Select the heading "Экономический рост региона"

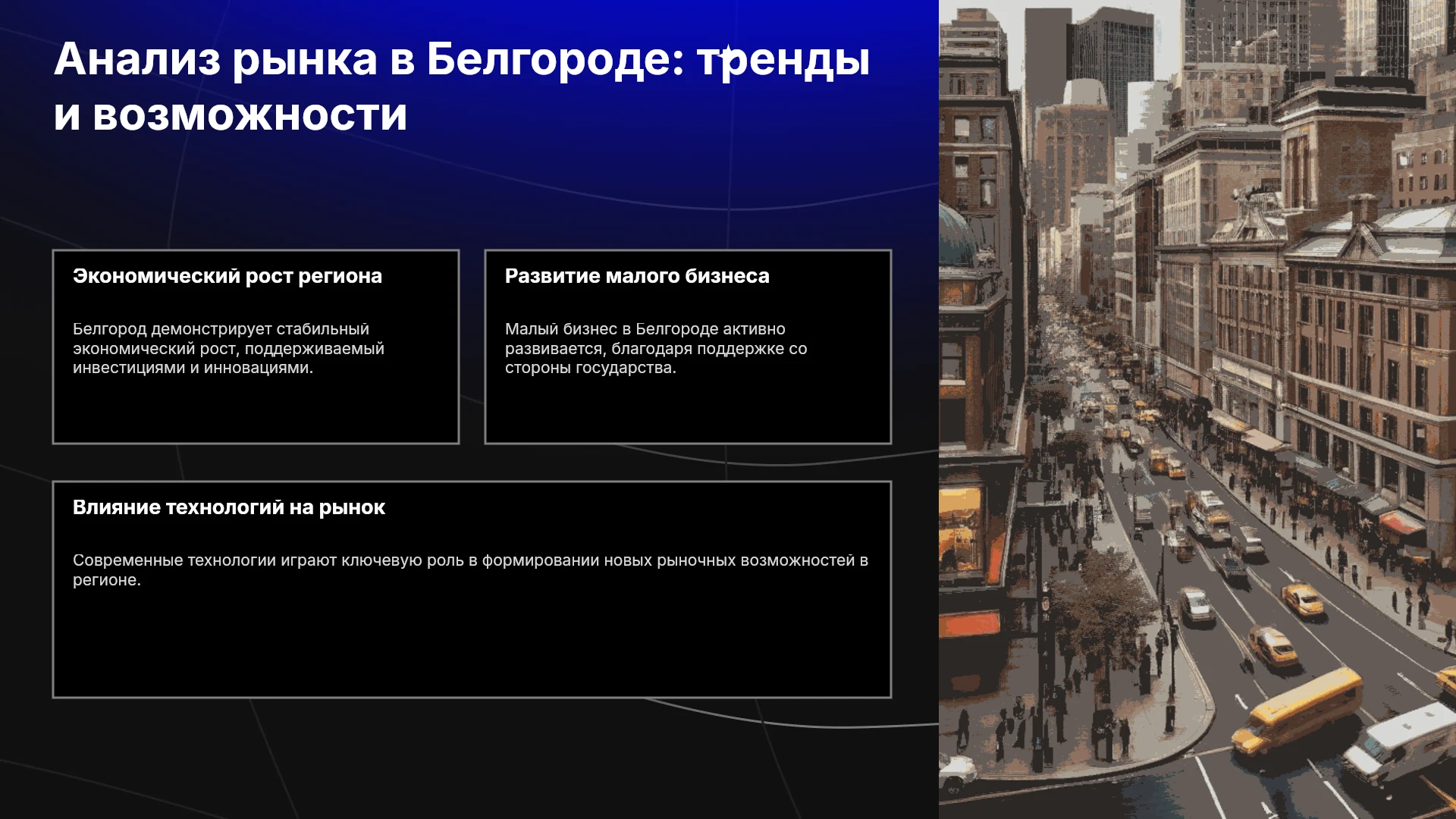227,276
